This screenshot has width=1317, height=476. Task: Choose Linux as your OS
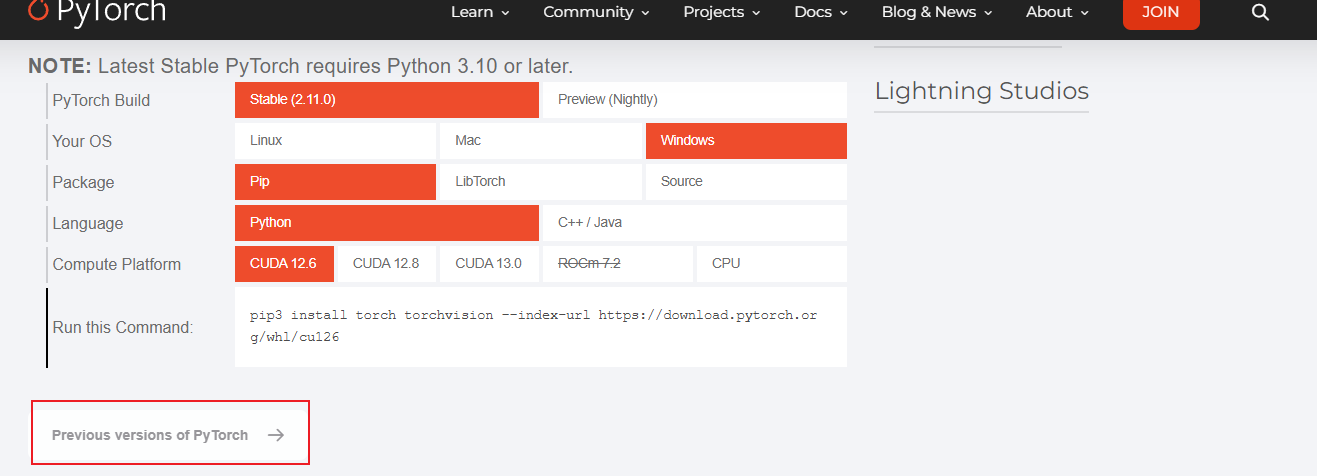(335, 141)
